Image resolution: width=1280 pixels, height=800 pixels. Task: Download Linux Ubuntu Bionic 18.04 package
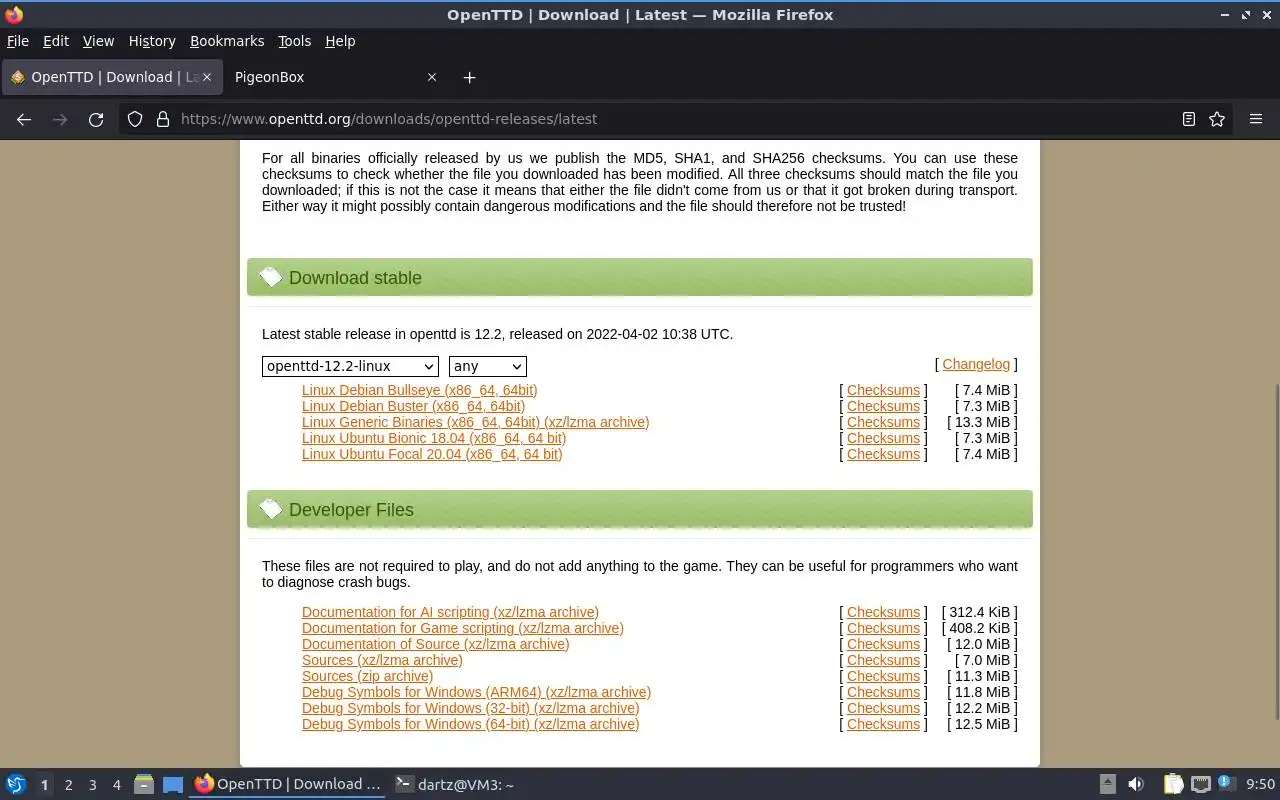[x=434, y=438]
